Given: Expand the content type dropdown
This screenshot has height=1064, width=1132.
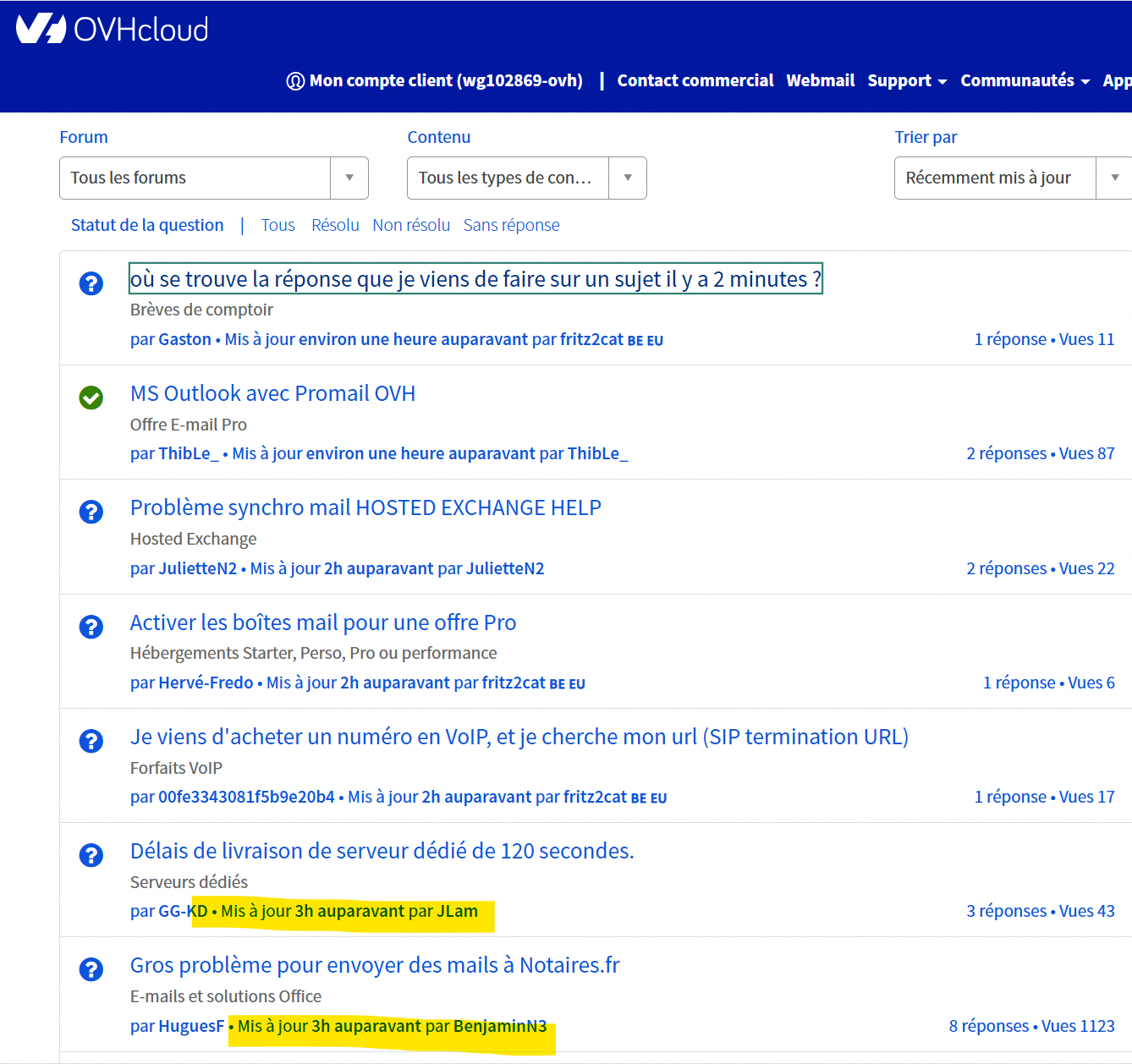Looking at the screenshot, I should [526, 178].
